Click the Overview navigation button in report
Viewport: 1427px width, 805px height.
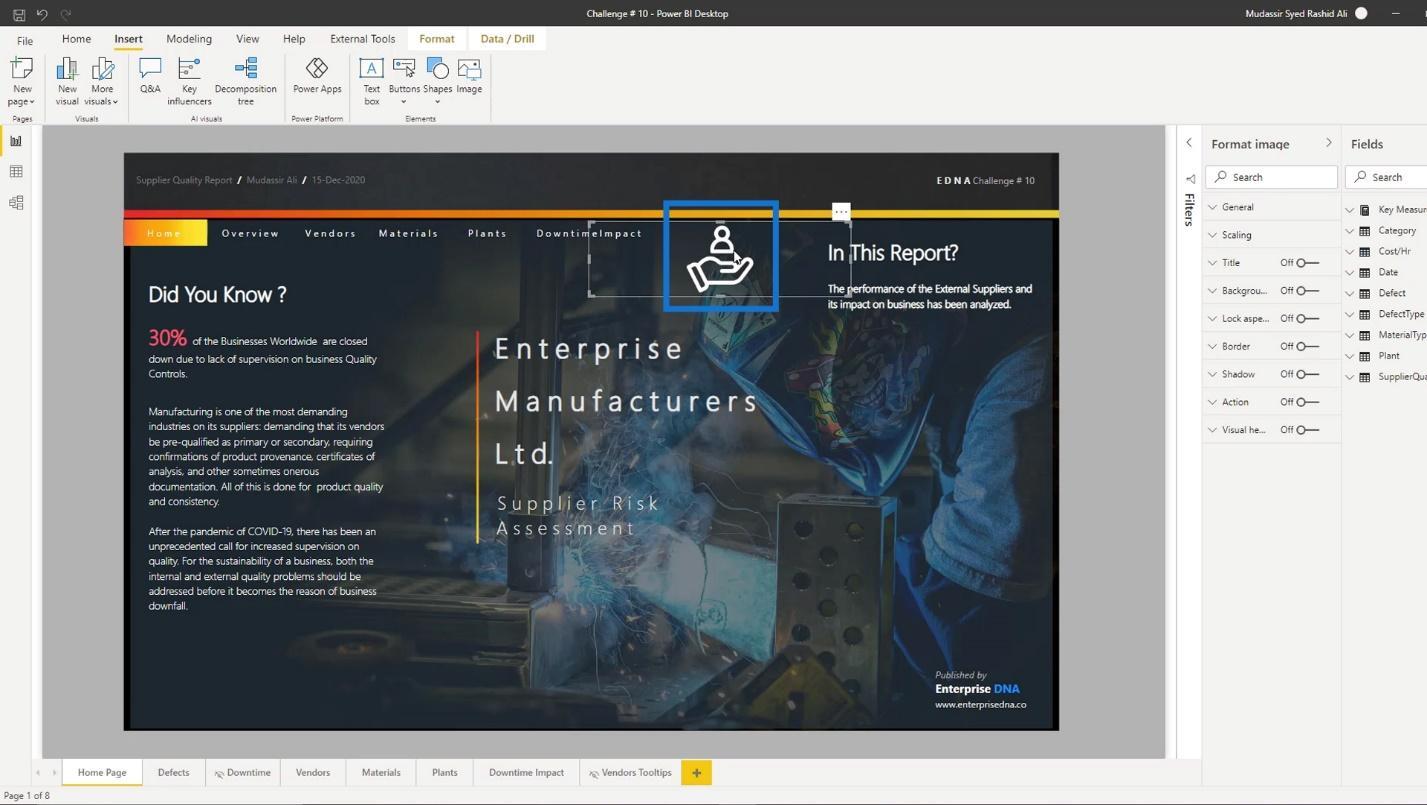(250, 233)
